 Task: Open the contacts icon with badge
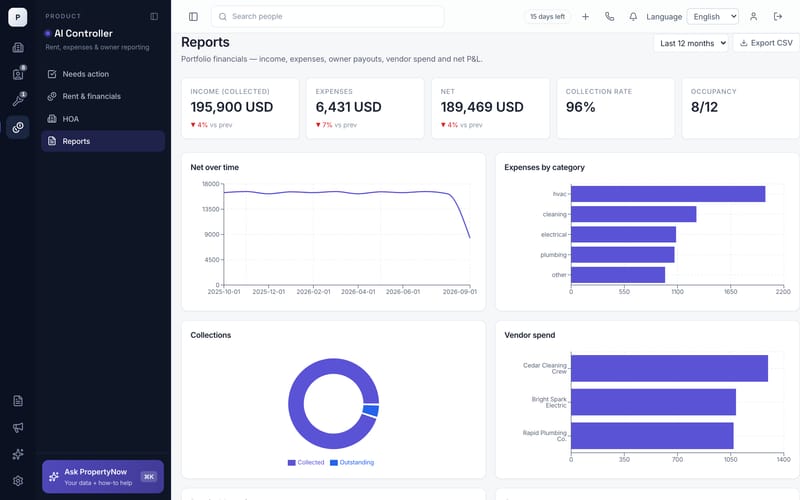pos(18,74)
